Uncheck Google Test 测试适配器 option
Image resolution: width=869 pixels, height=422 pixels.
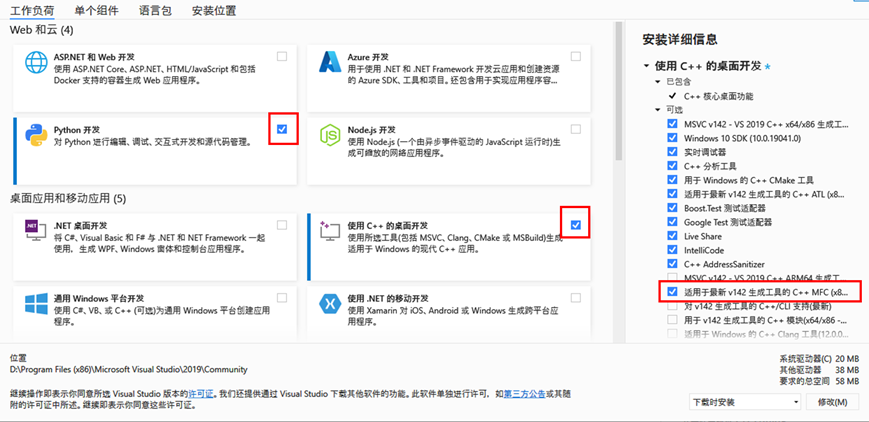[x=672, y=222]
